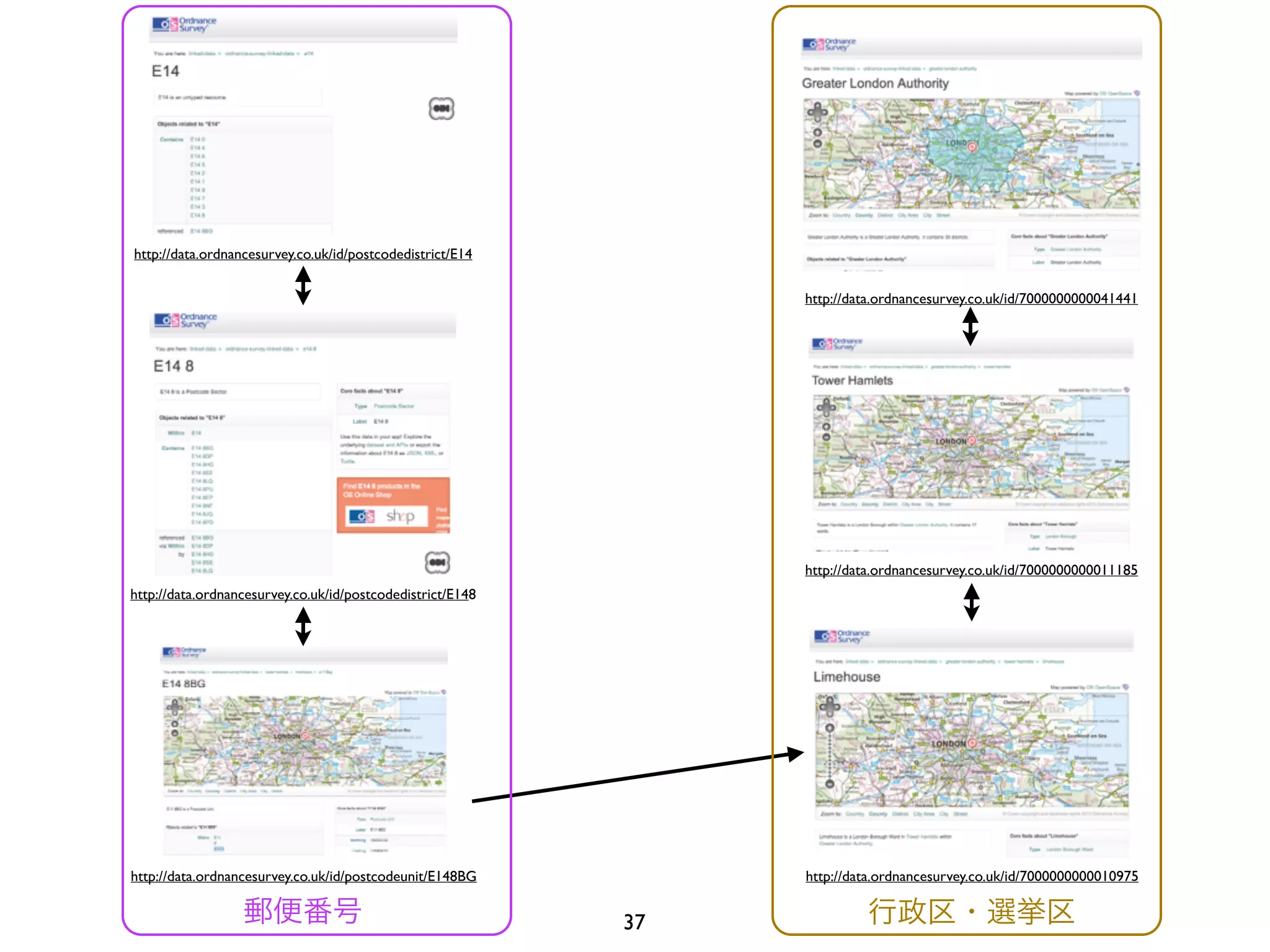Viewport: 1270px width, 952px height.
Task: Click the Greater London Authority ID URL link
Action: tap(971, 299)
